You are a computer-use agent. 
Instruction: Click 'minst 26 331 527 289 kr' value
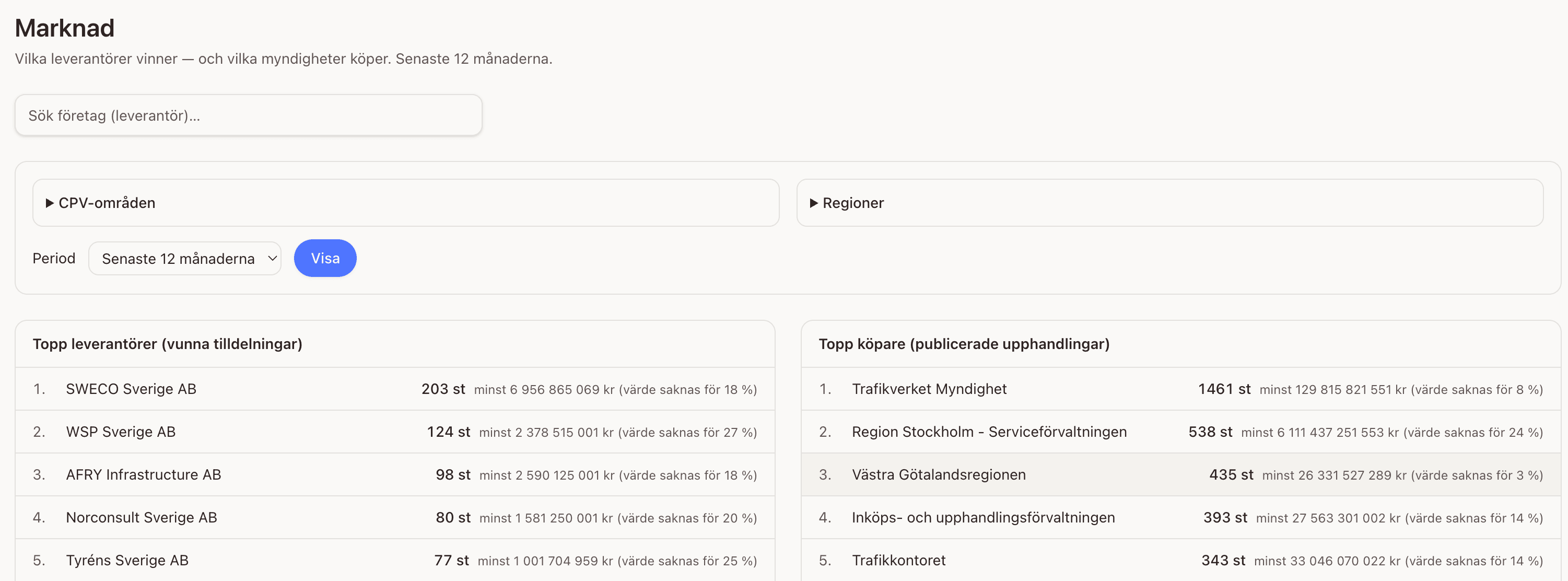(1334, 475)
